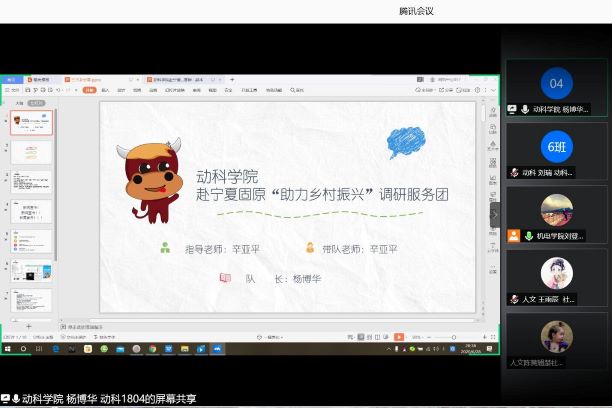This screenshot has height=408, width=612.
Task: Switch to the 大纲 outline tab
Action: 16,102
